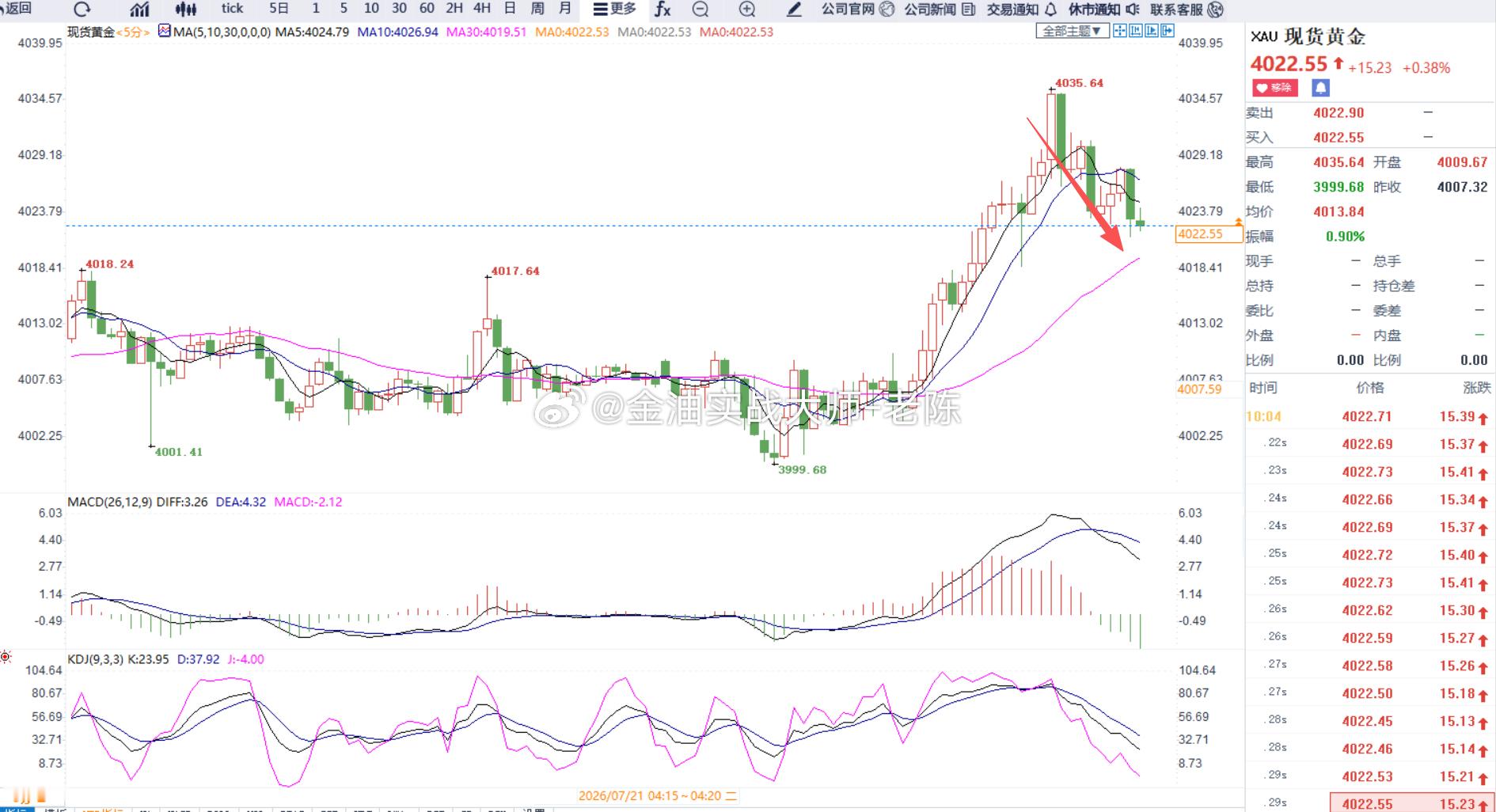Select the 周 weekly timeframe

click(x=537, y=9)
